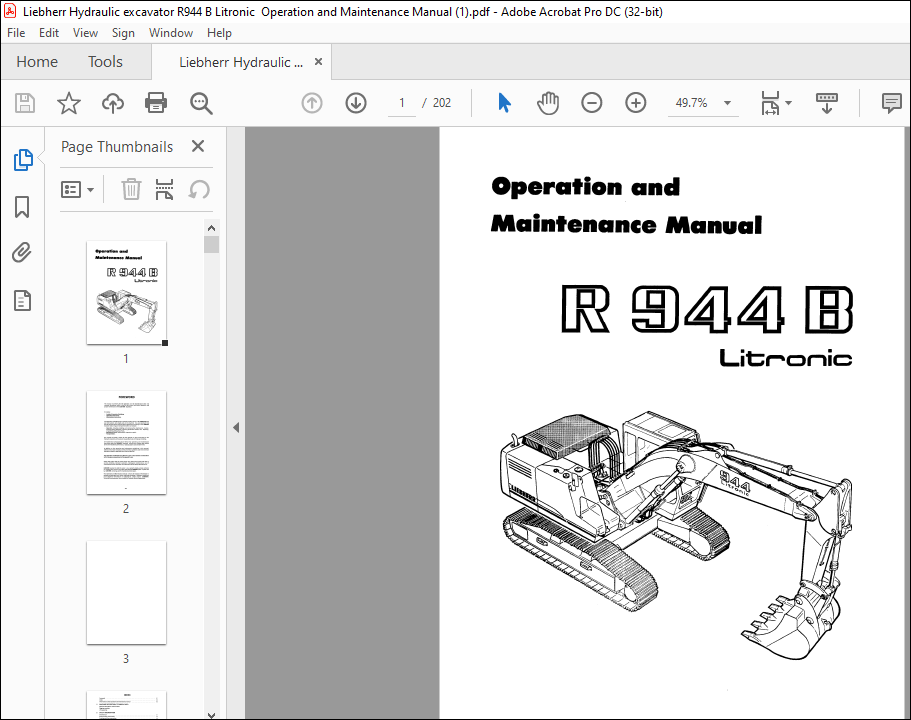Select the partially visible page 4 thumbnail
The image size is (911, 720).
click(127, 705)
